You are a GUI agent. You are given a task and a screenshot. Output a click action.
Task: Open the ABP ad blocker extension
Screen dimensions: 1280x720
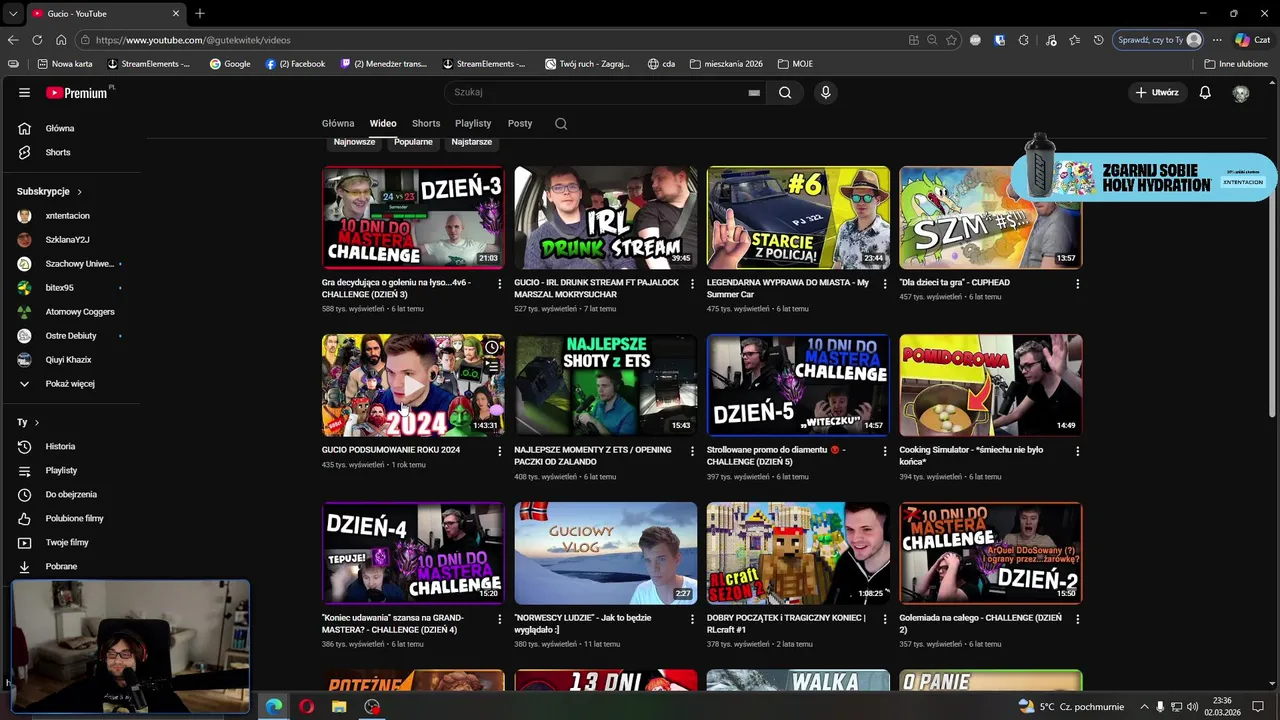click(975, 40)
